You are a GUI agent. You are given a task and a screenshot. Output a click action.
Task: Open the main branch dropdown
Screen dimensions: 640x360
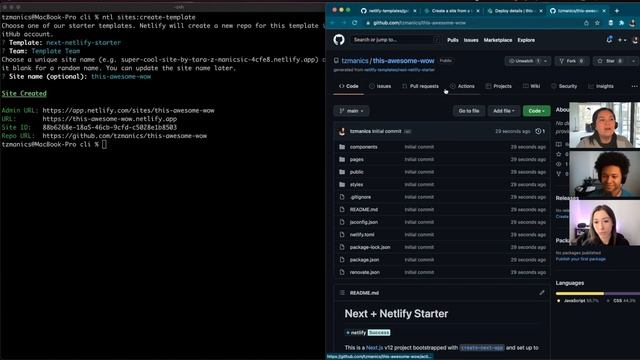click(351, 111)
